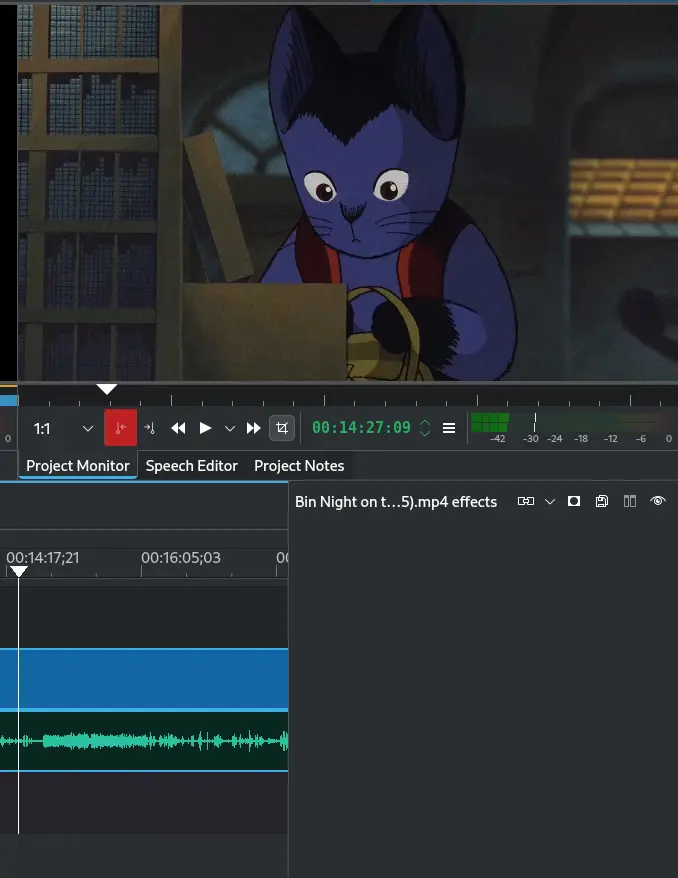
Task: Open the monitor hamburger options menu
Action: tap(449, 428)
